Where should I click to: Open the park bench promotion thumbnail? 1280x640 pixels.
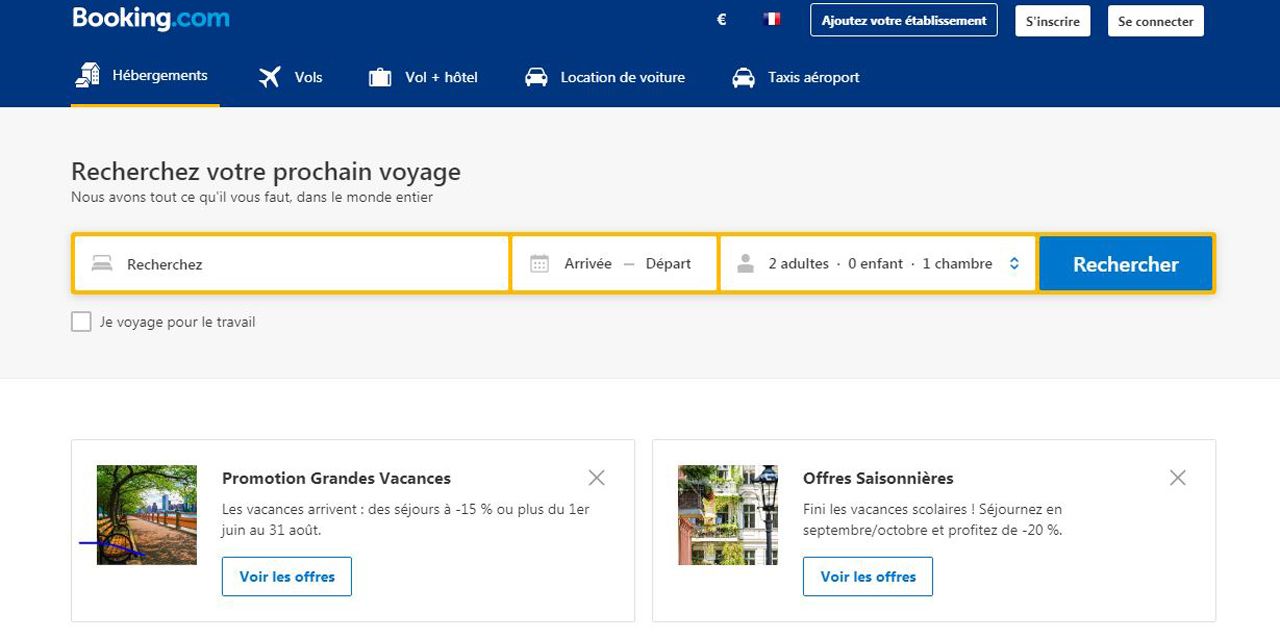coord(147,514)
